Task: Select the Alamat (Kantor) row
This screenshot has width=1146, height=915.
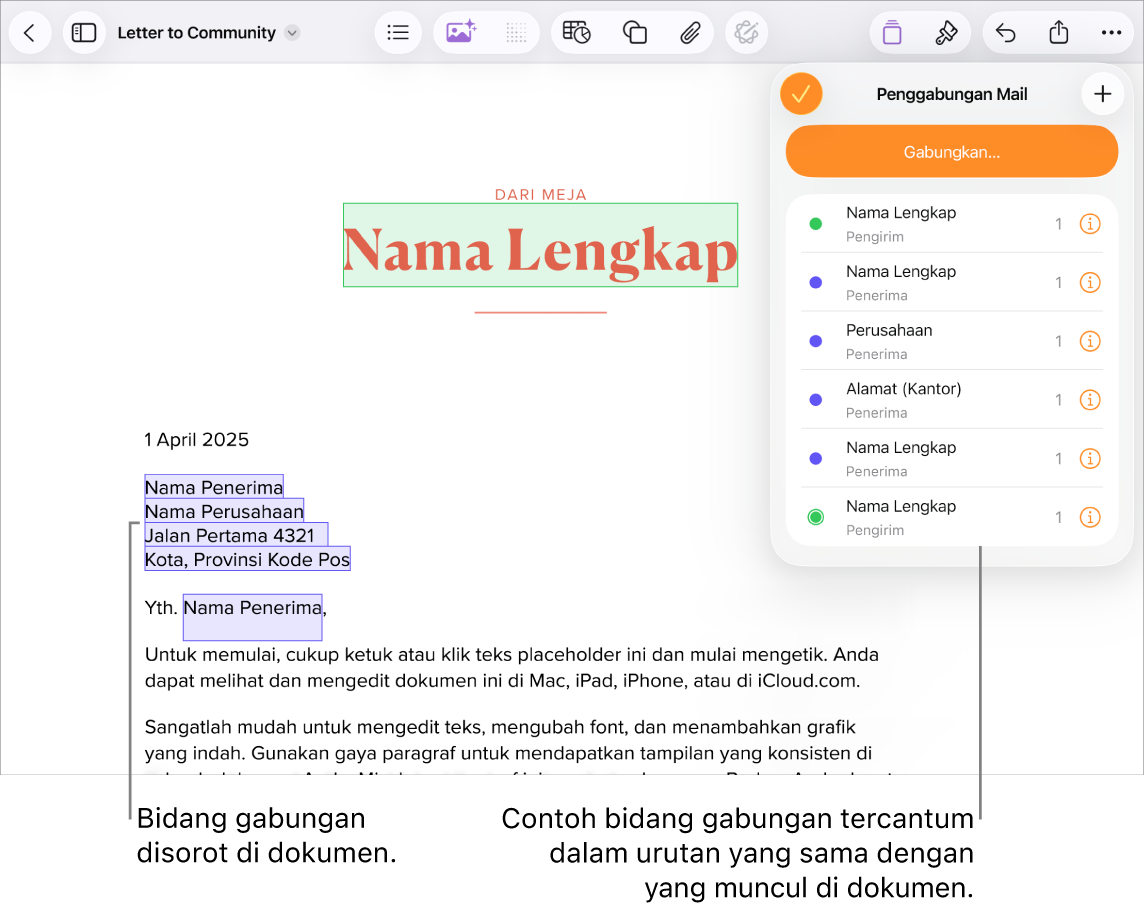Action: coord(952,400)
